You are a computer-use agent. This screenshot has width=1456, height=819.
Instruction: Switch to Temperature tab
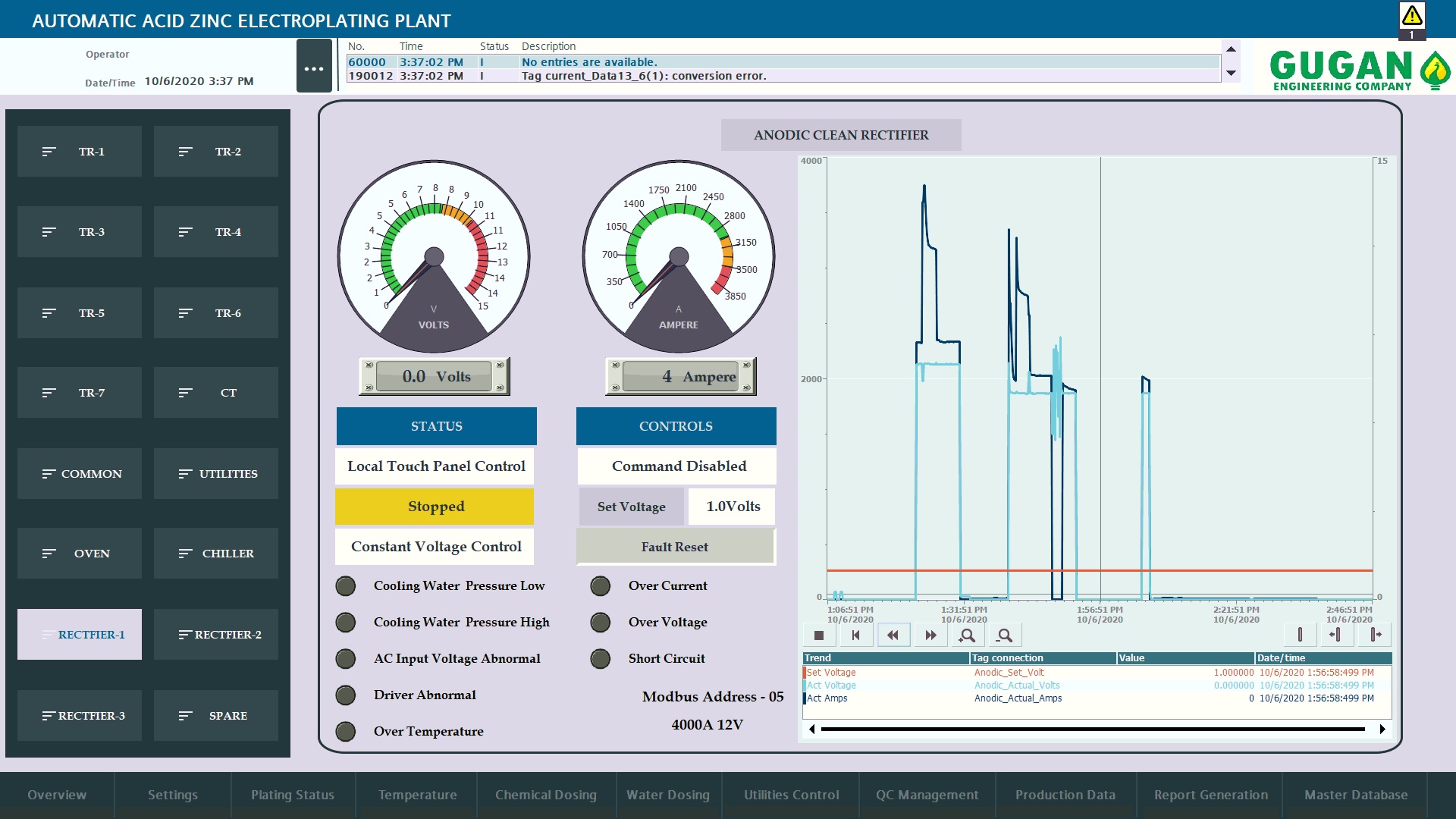point(417,795)
